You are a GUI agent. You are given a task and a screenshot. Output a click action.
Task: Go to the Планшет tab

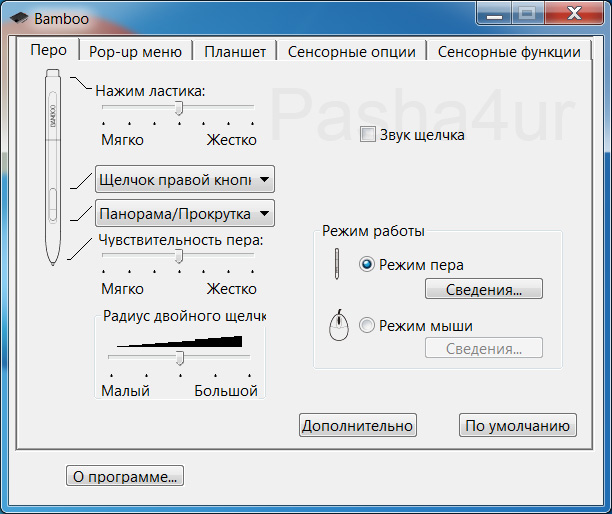235,52
